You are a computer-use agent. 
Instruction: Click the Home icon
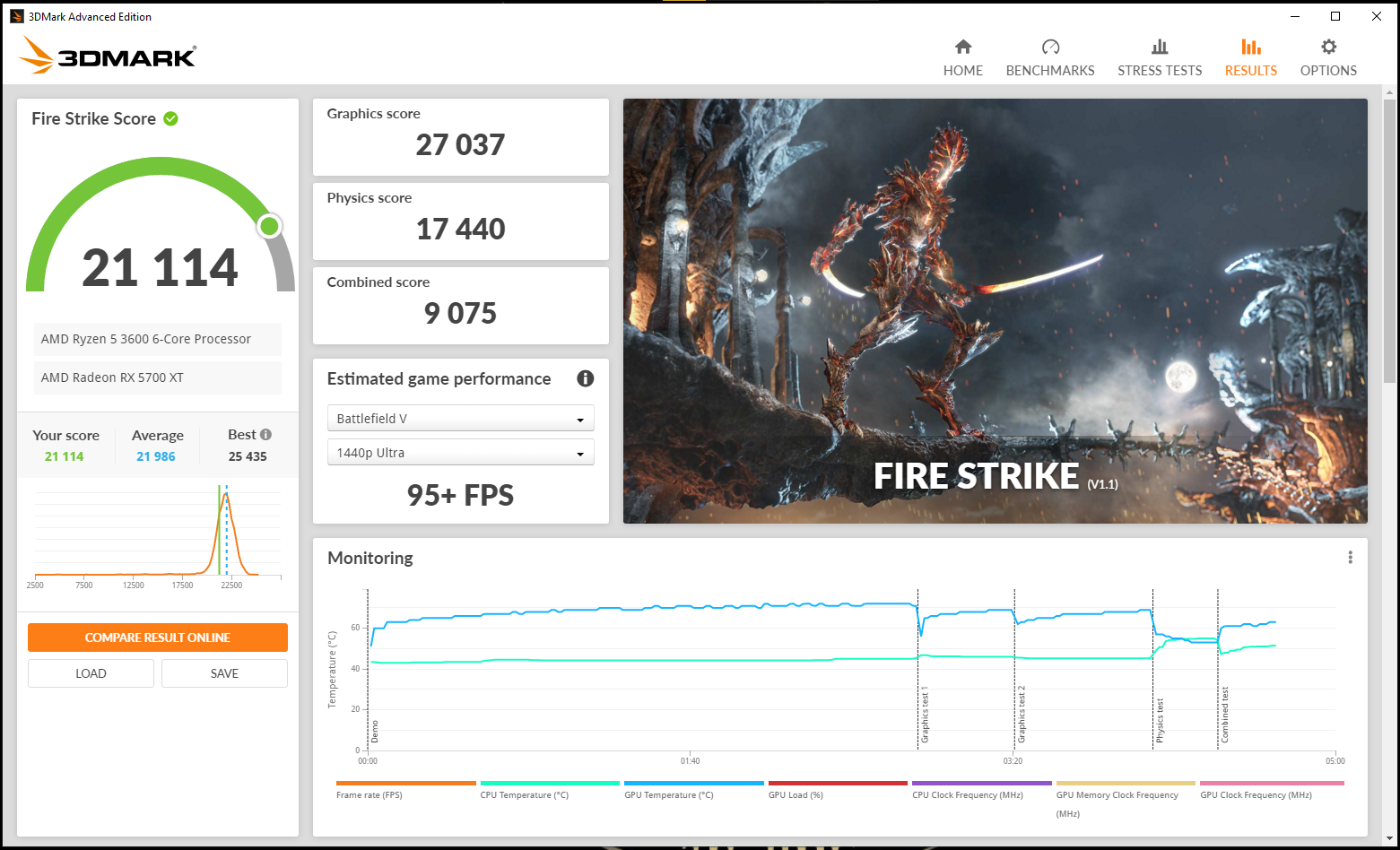coord(963,47)
